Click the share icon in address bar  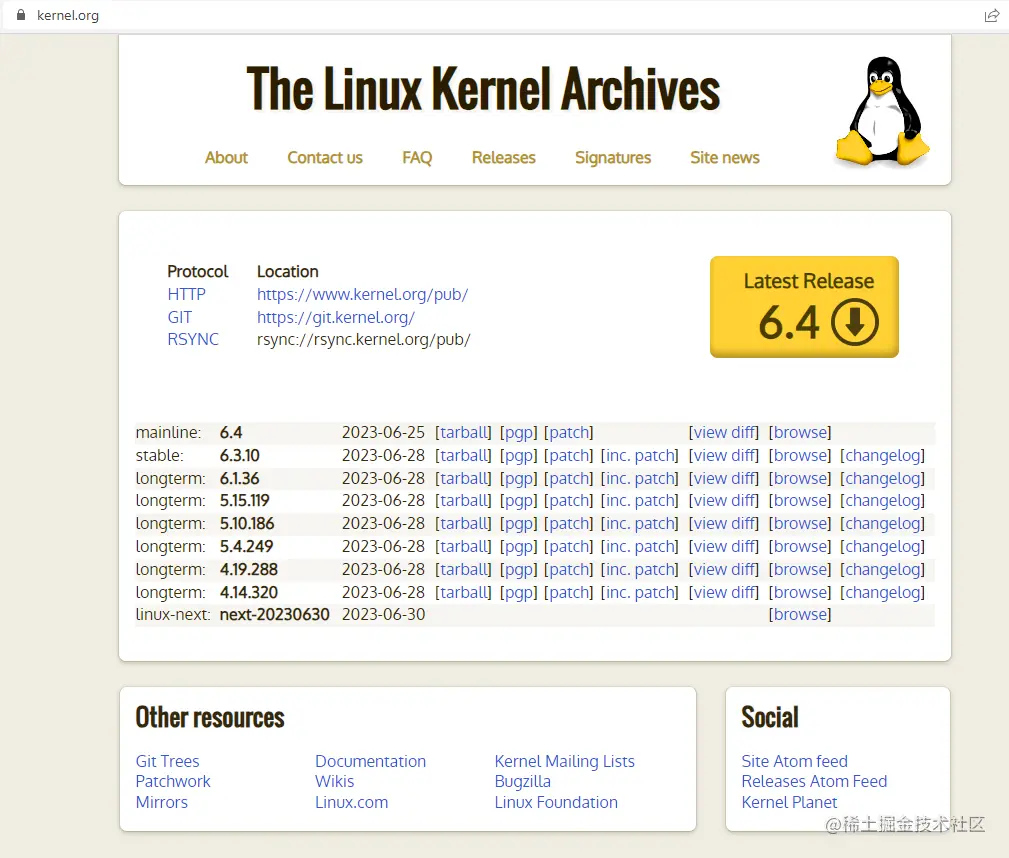click(992, 15)
